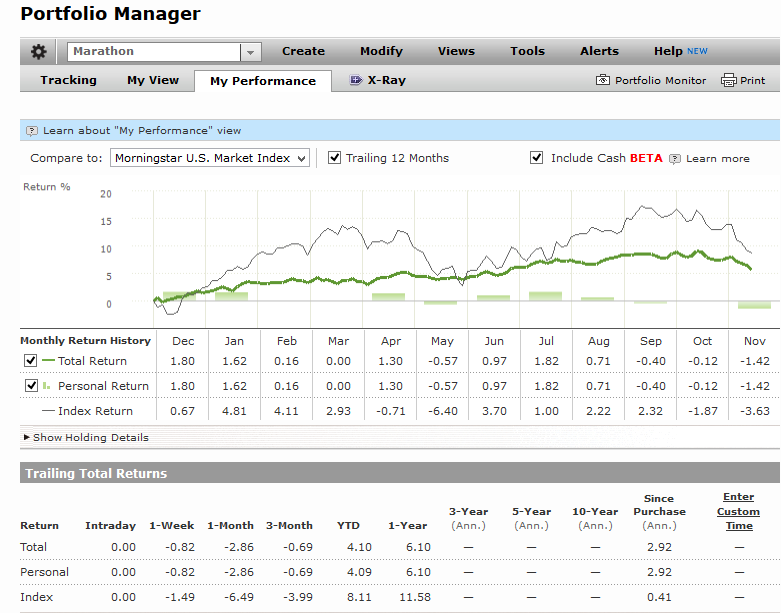
Task: Uncheck the Personal Return checkbox
Action: click(31, 385)
